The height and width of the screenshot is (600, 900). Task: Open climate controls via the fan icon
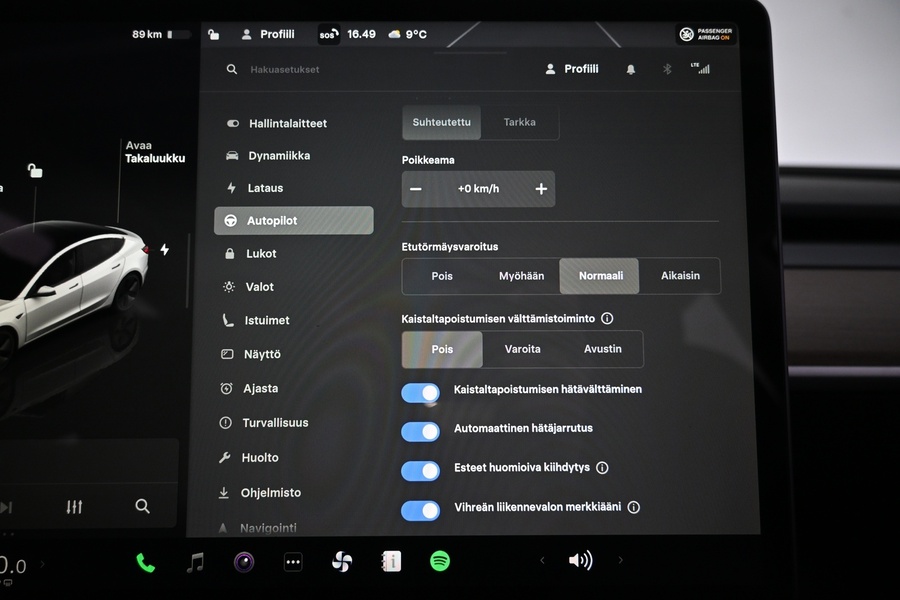341,561
